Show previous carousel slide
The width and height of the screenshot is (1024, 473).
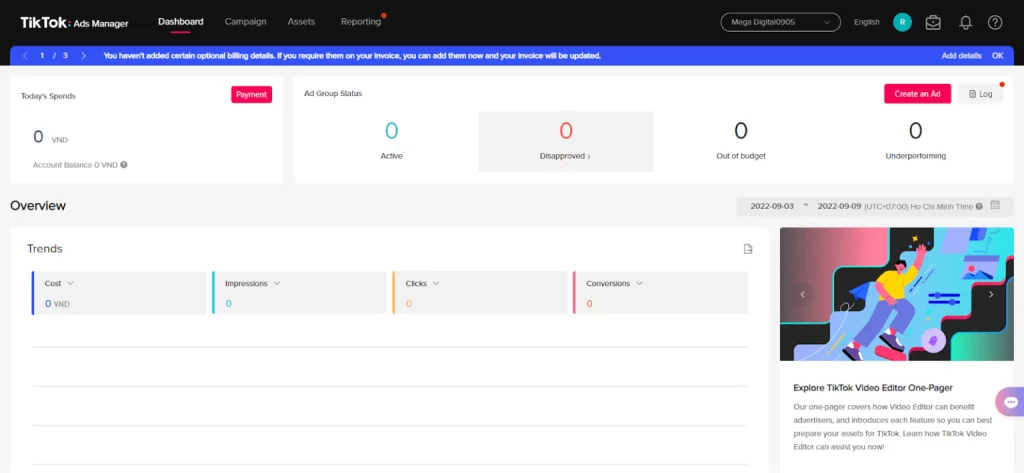803,294
